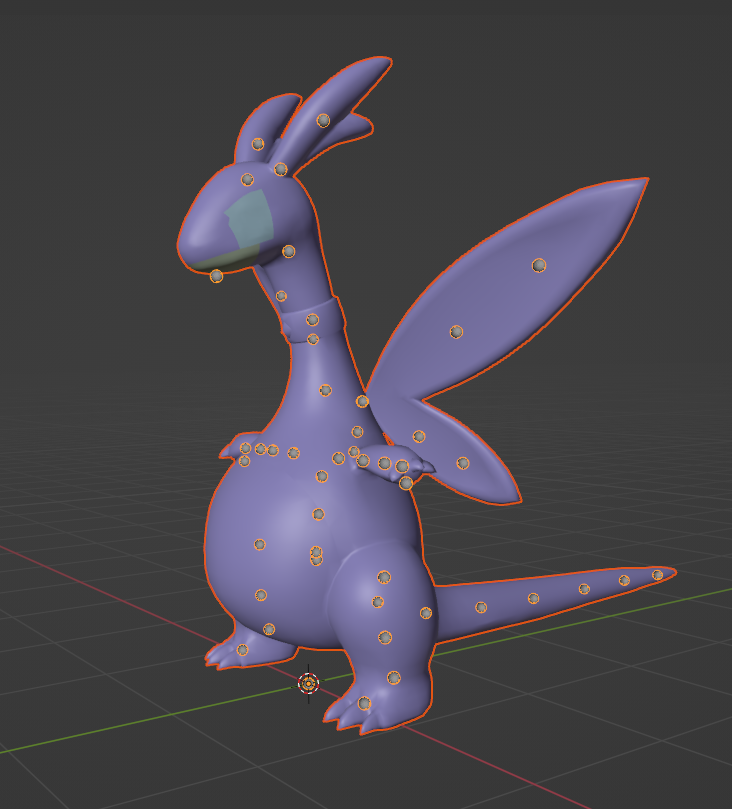Select the marker on the front foot toes

coord(364,703)
